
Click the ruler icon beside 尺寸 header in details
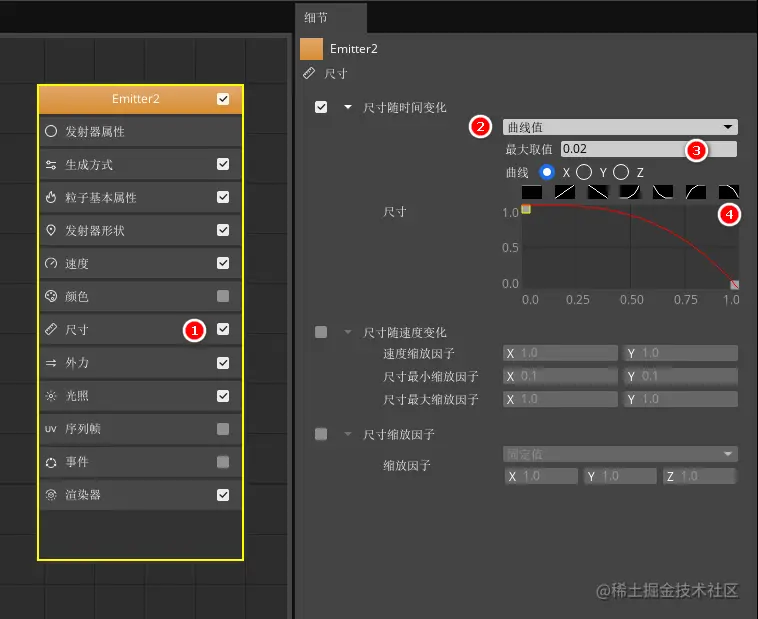[x=308, y=74]
